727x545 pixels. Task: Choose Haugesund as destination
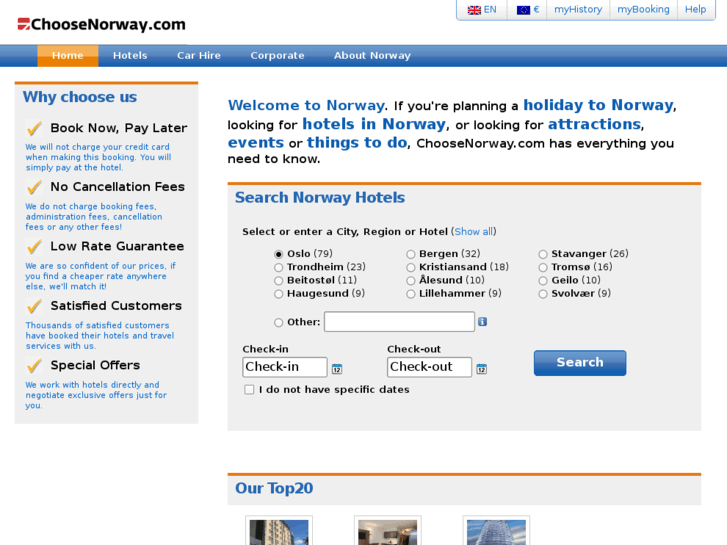click(278, 294)
